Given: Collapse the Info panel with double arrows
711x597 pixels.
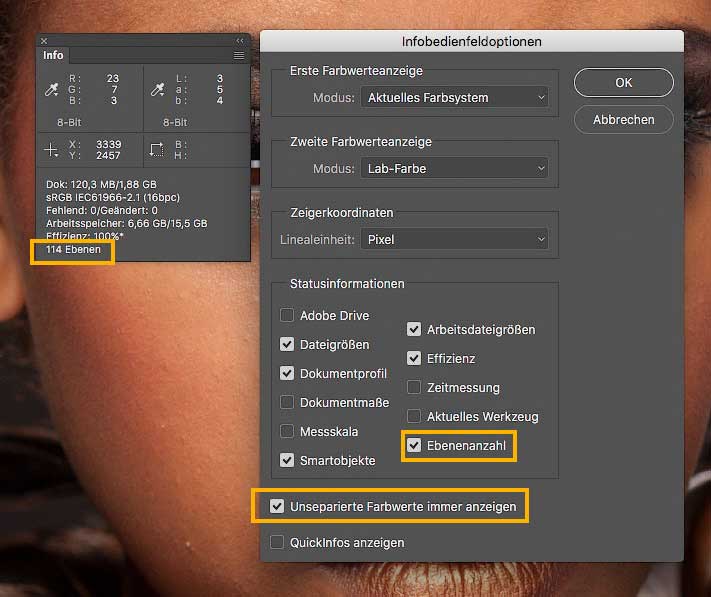Looking at the screenshot, I should tap(240, 41).
